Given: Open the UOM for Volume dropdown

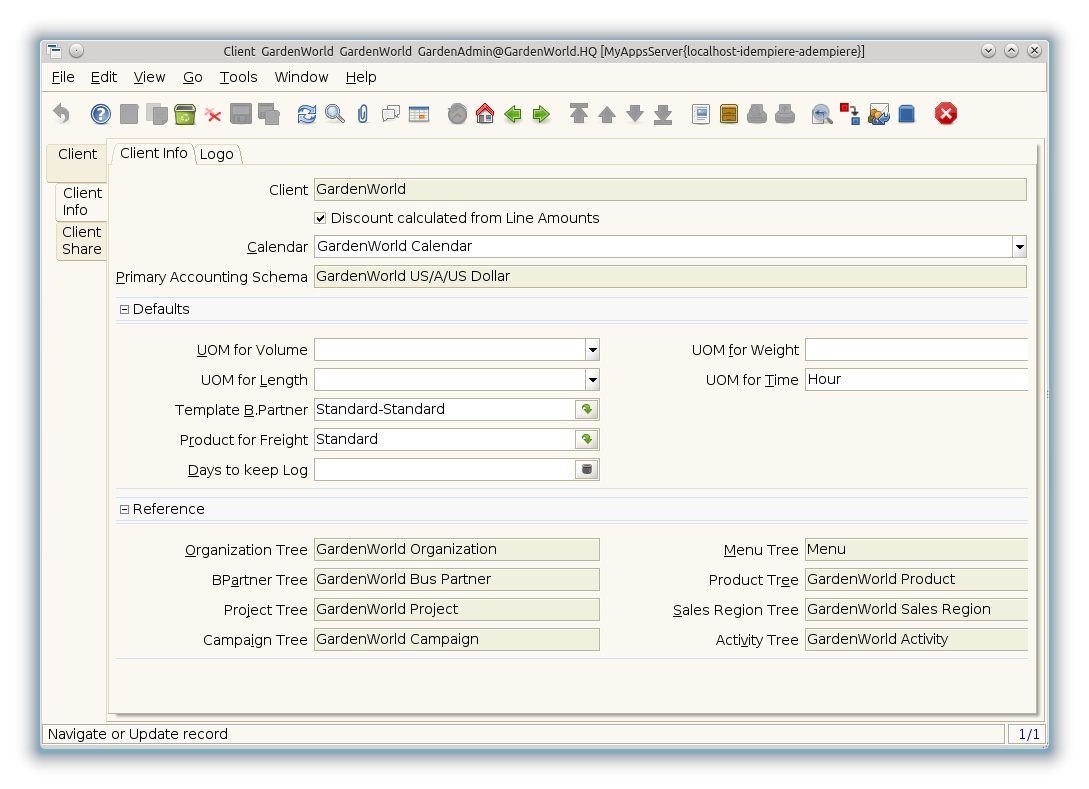Looking at the screenshot, I should pyautogui.click(x=592, y=350).
